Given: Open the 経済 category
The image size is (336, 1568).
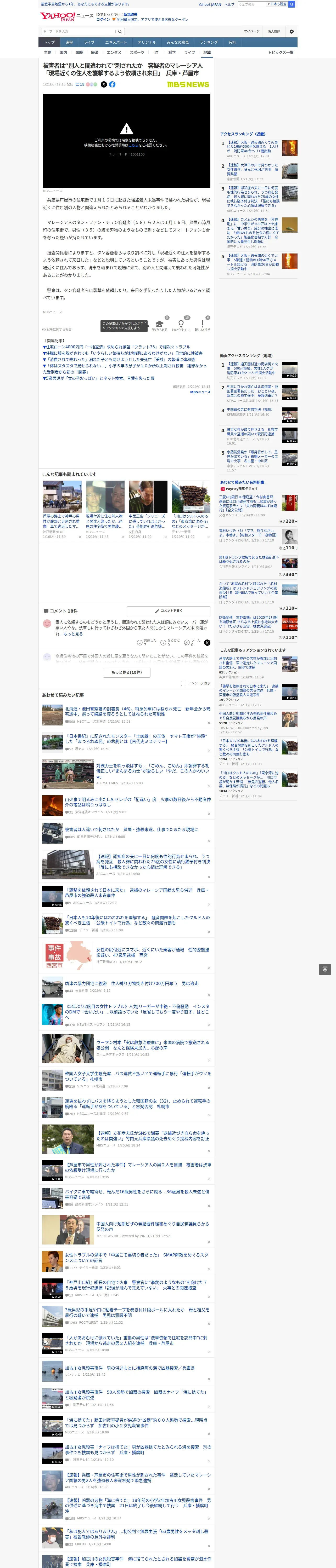Looking at the screenshot, I should [94, 52].
